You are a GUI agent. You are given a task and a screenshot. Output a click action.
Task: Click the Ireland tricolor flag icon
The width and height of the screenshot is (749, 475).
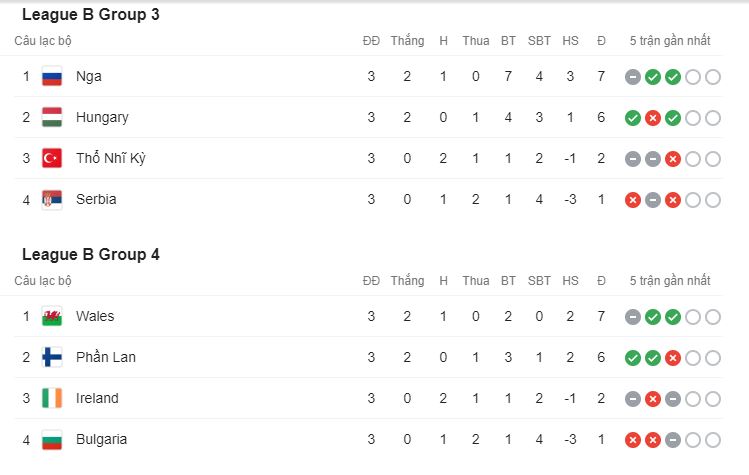(52, 399)
